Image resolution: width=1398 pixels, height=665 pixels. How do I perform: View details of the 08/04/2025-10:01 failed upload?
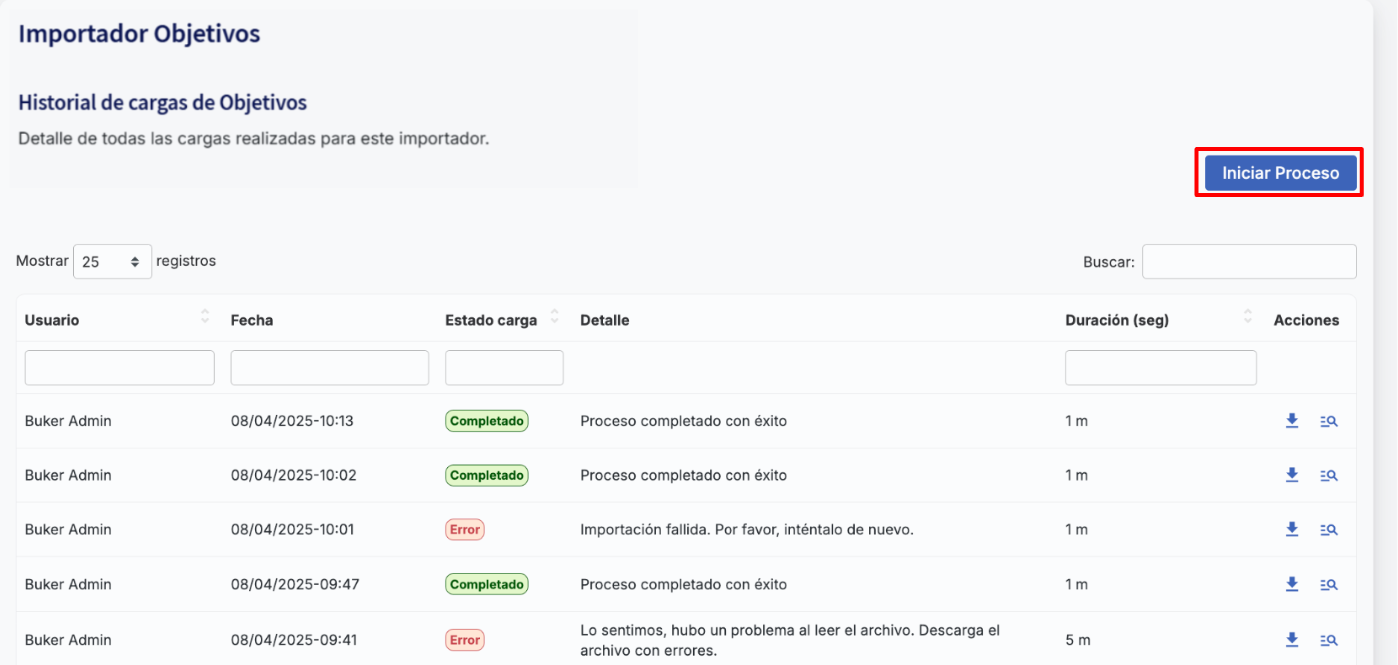coord(1329,530)
